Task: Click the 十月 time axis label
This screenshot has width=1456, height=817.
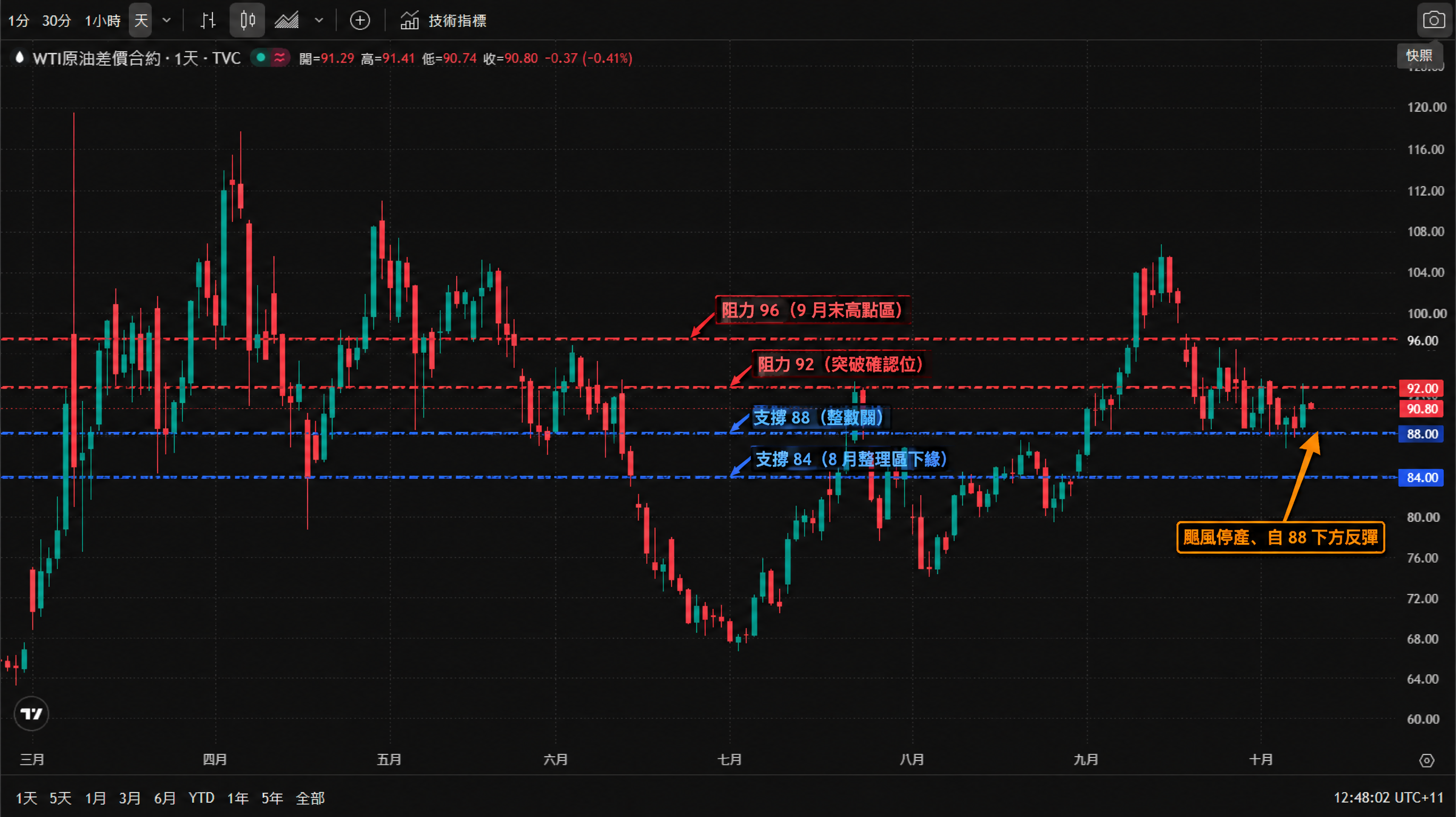Action: [1261, 760]
